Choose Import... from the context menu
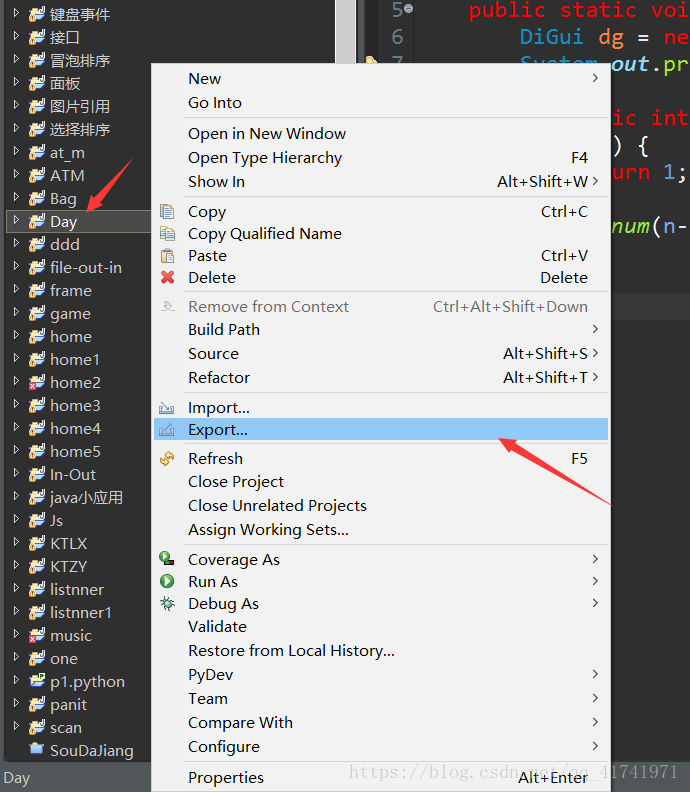690x792 pixels. tap(381, 408)
